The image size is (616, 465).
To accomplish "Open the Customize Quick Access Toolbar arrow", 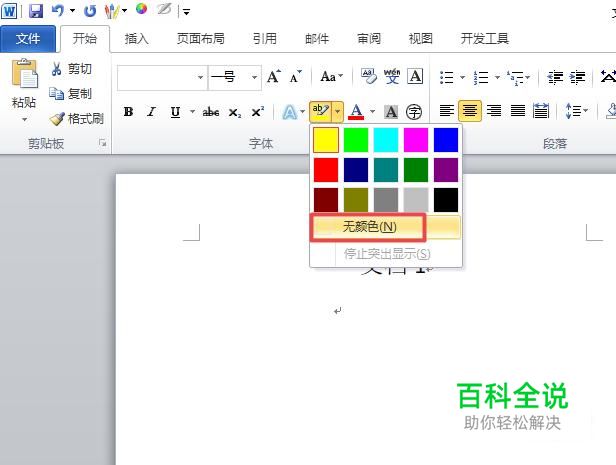I will point(187,12).
